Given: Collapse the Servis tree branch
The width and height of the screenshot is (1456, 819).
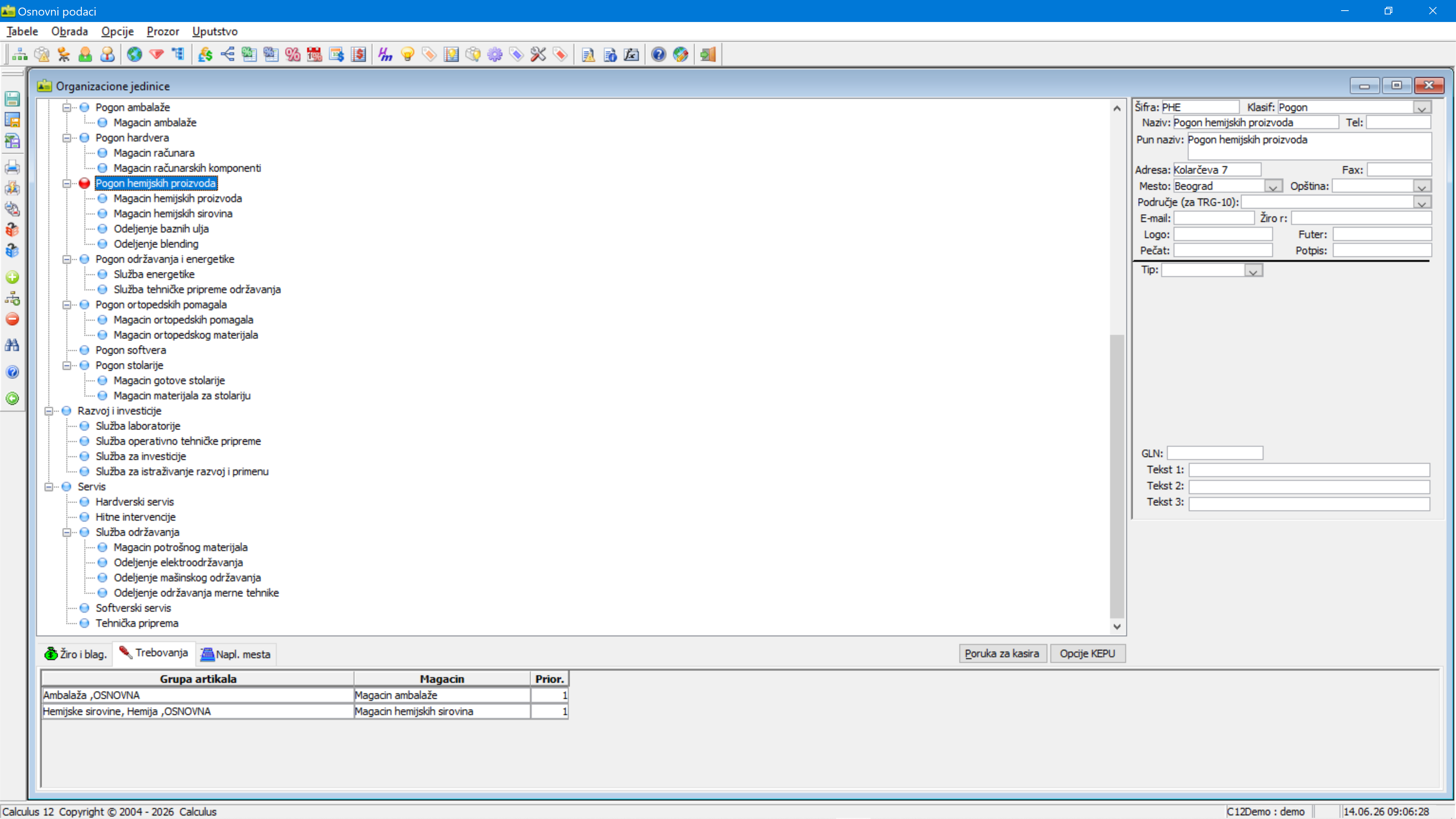Looking at the screenshot, I should coord(49,486).
